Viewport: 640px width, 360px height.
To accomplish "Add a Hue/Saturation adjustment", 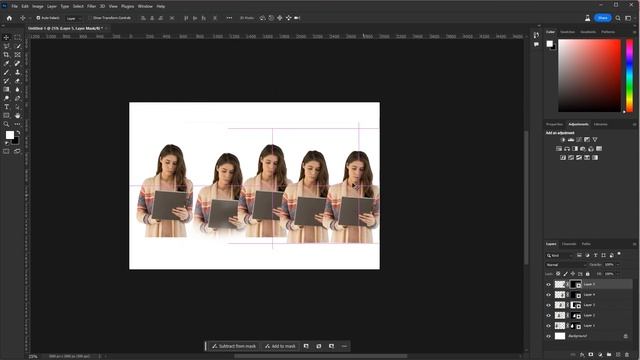I will (x=559, y=149).
